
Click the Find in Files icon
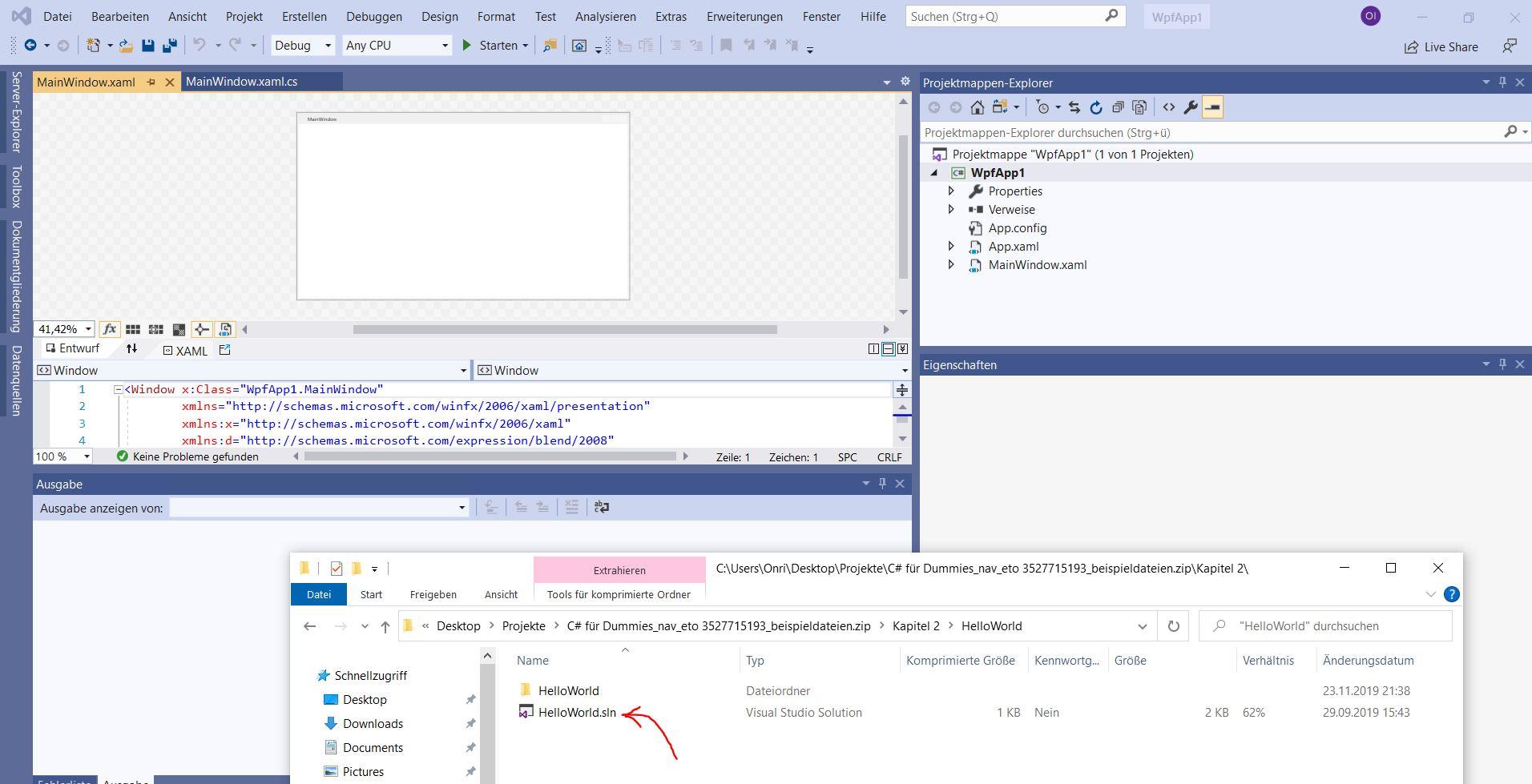pos(550,46)
